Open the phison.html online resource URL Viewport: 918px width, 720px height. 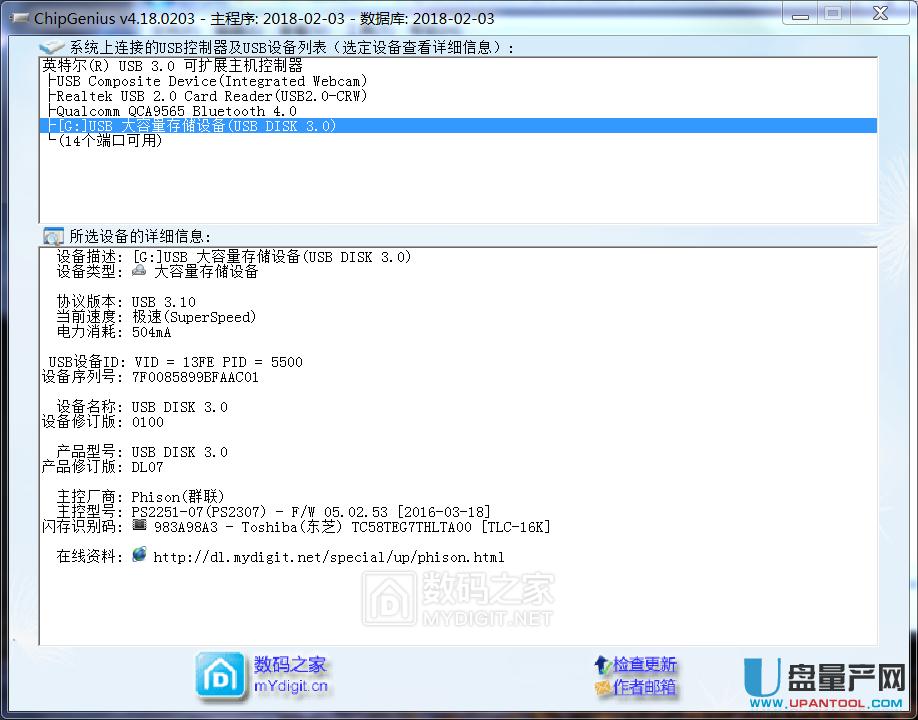[329, 557]
